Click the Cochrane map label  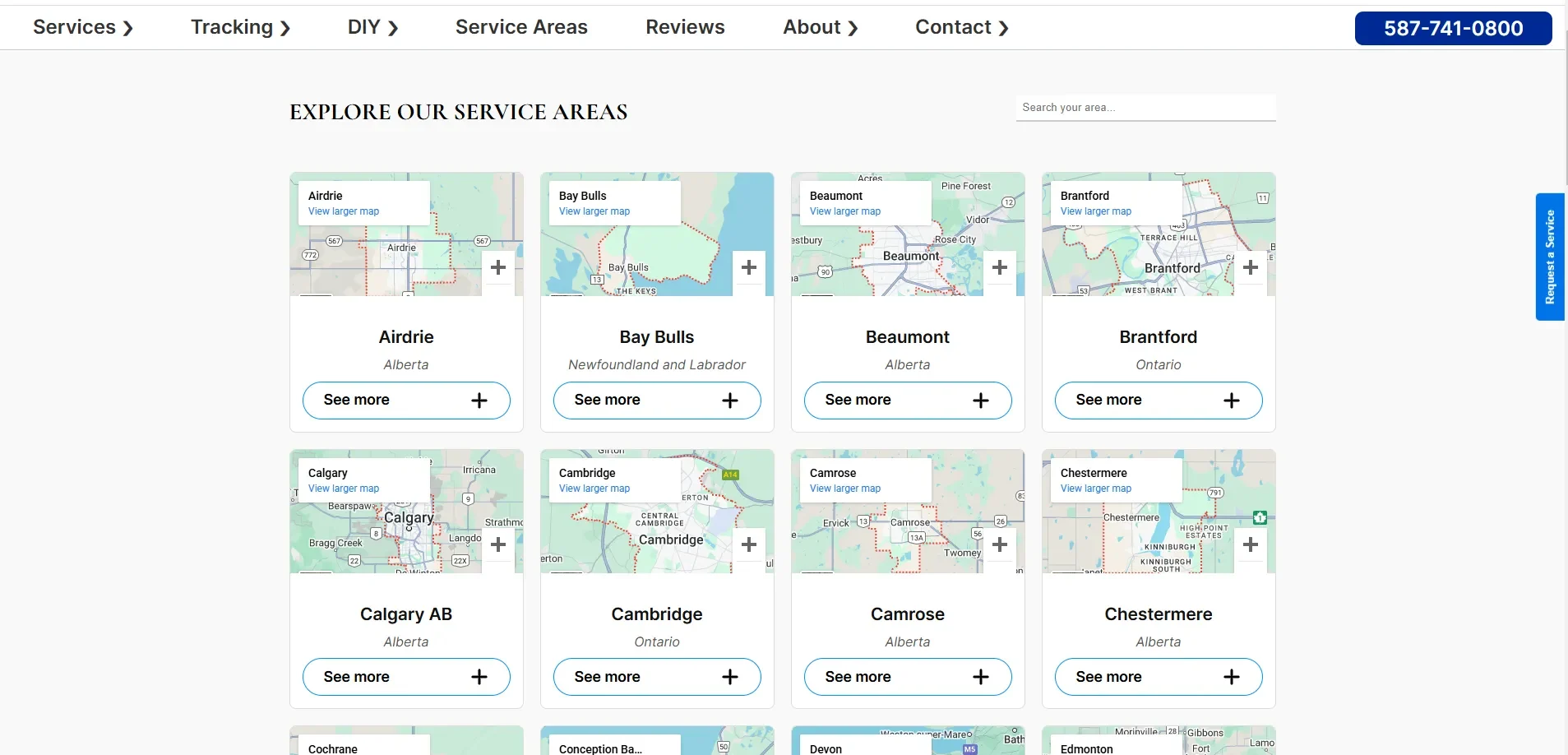click(333, 748)
